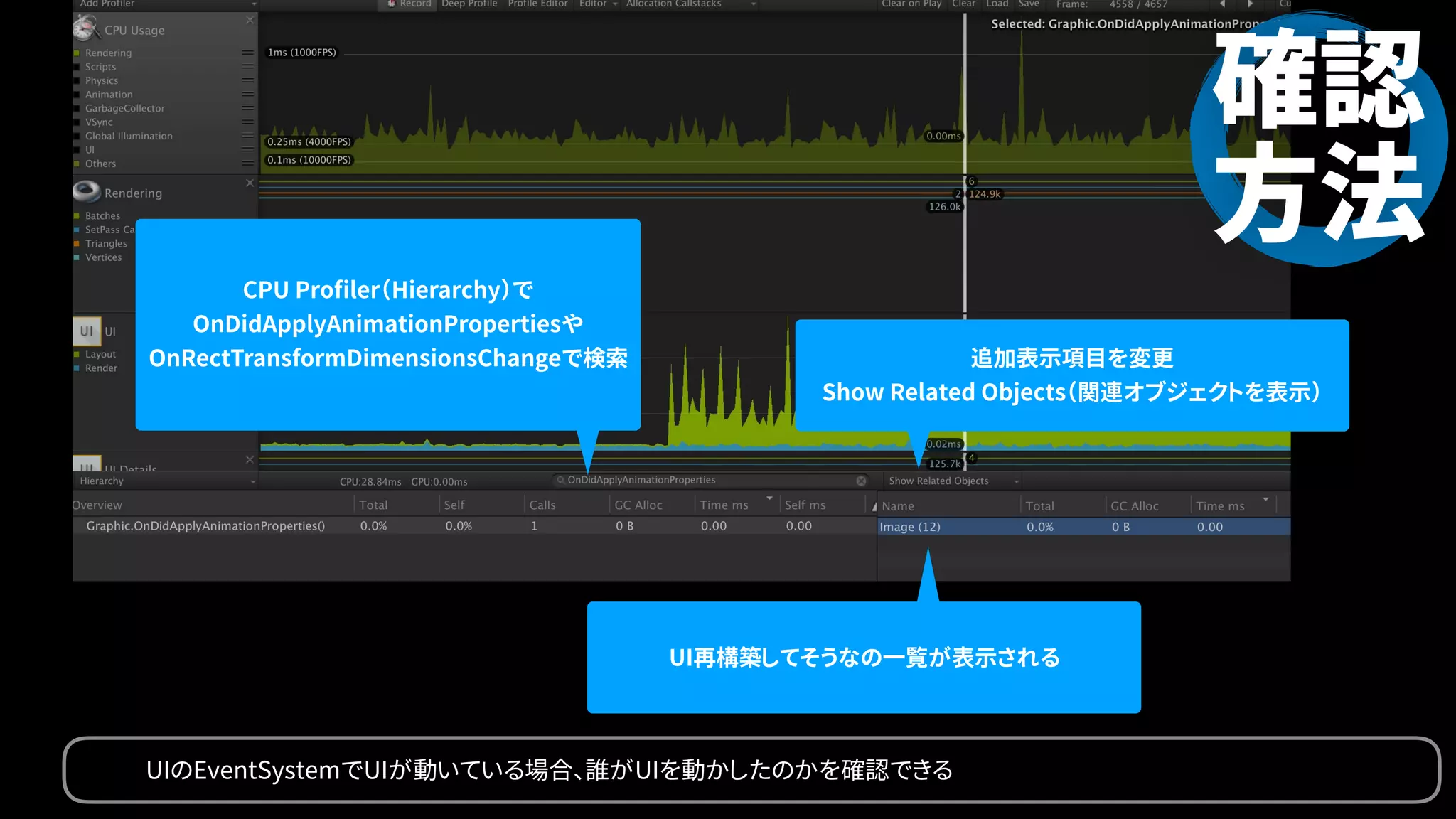This screenshot has height=819, width=1456.
Task: Click the UI module icon
Action: 87,331
